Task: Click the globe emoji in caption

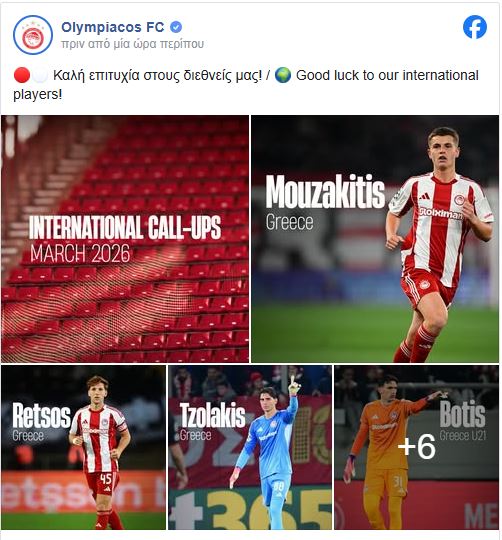Action: 283,75
